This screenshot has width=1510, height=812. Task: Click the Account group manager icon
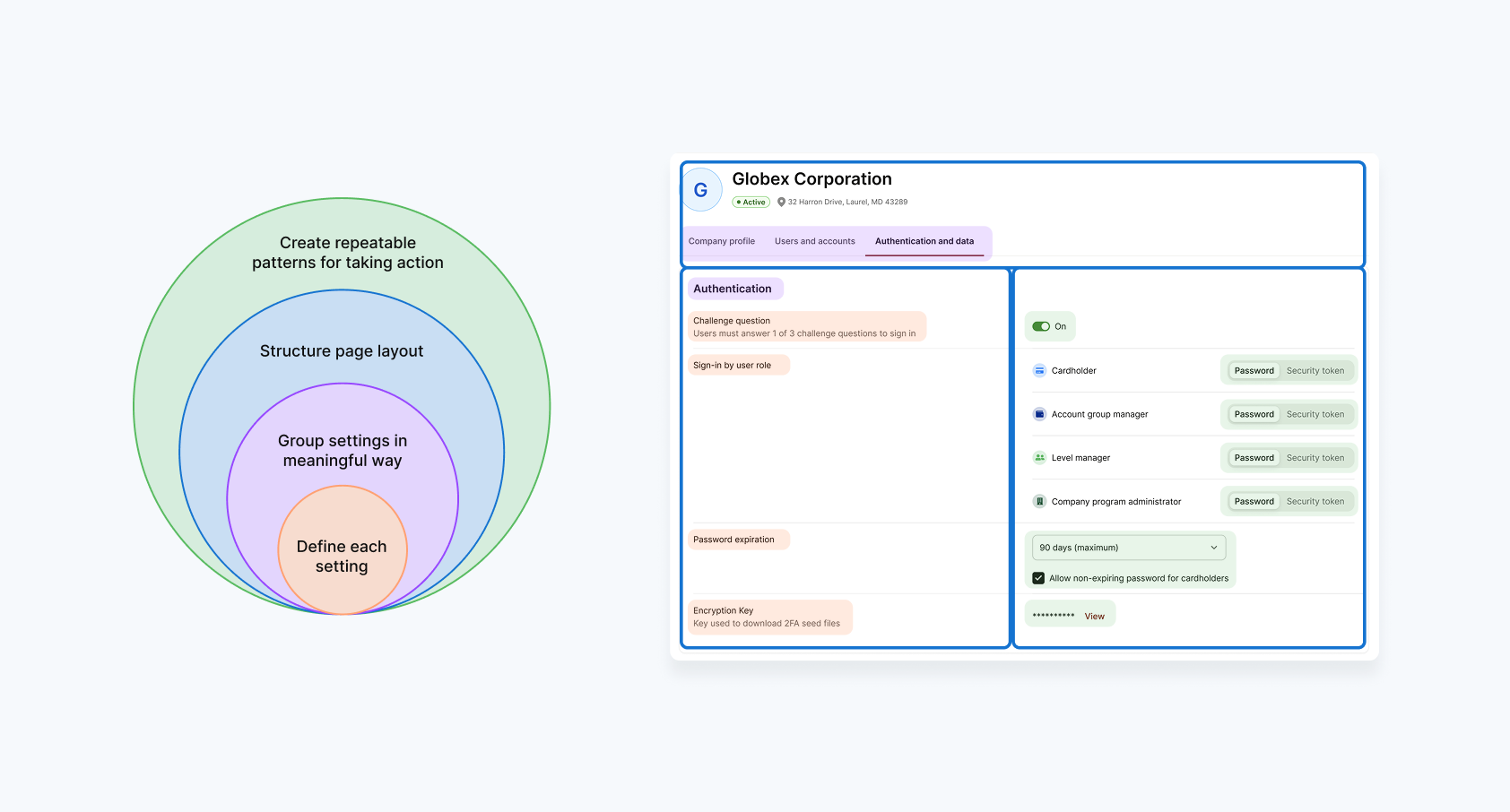point(1039,414)
